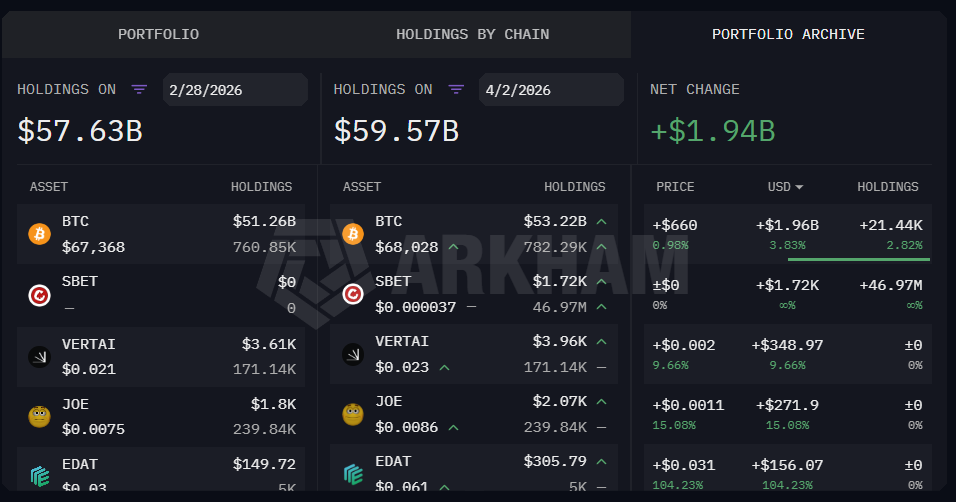Click the VERTAI token icon in right list
Screen dimensions: 956x502
coord(353,355)
